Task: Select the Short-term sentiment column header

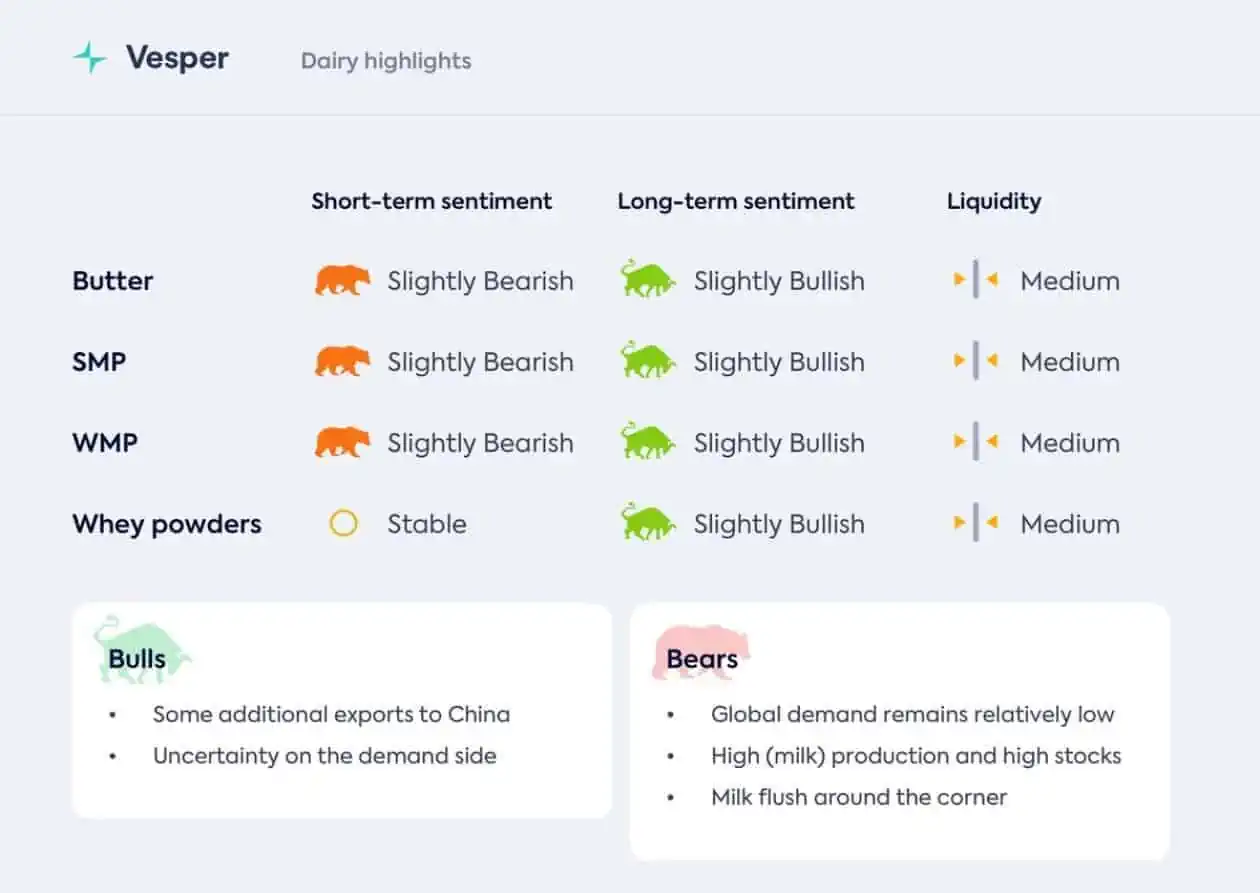Action: 432,201
